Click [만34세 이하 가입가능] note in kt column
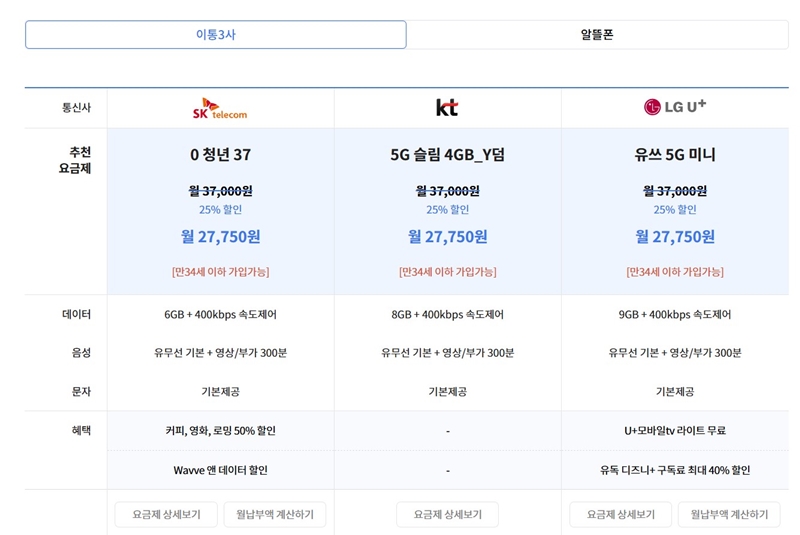Screen dimensions: 800x535 447,272
